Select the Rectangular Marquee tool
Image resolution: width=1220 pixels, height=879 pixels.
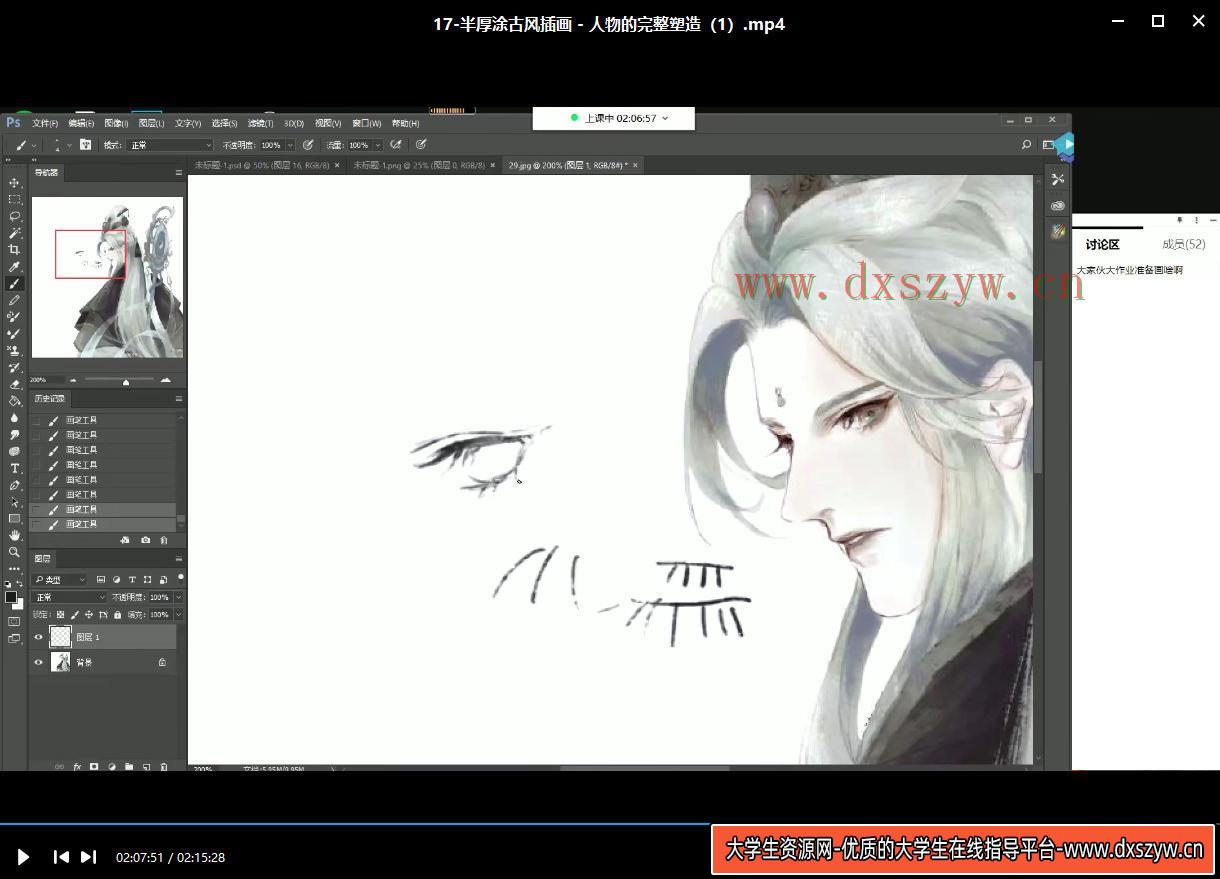[14, 199]
